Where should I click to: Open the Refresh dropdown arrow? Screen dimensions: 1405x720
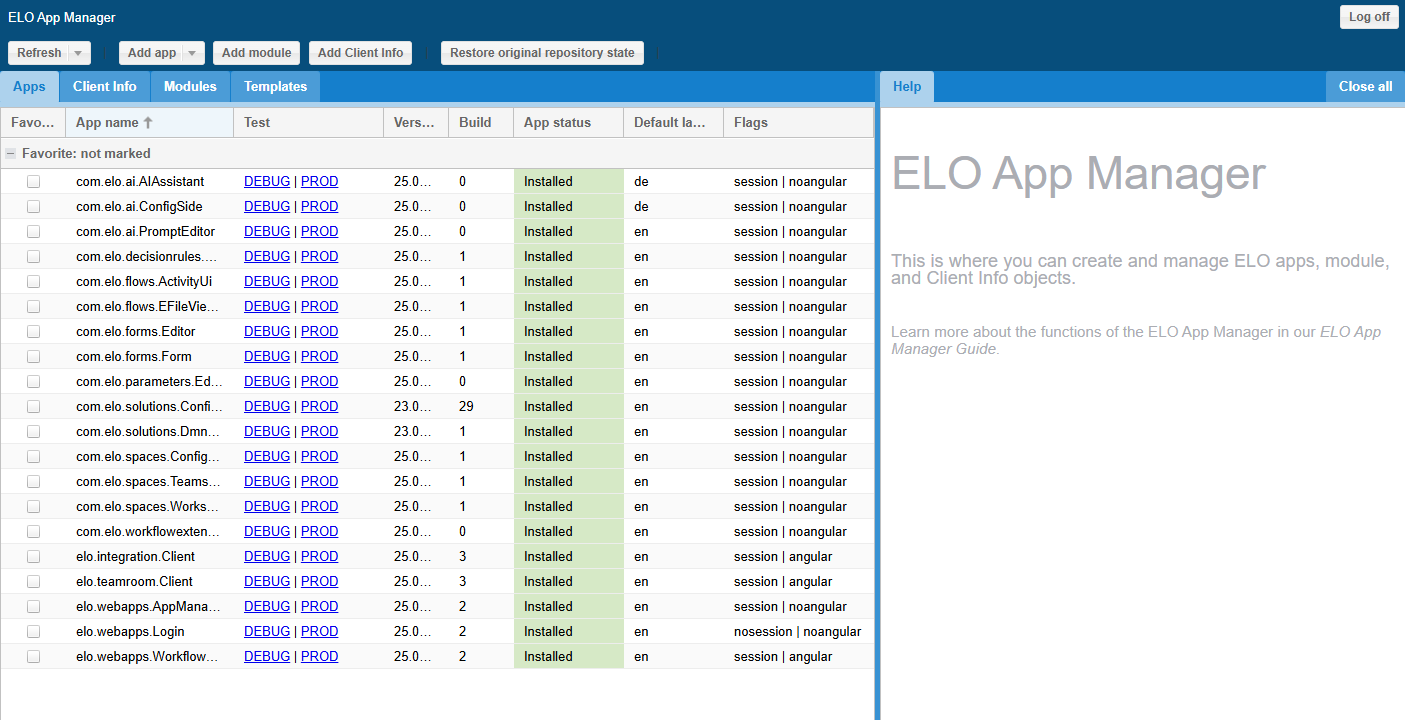(79, 53)
